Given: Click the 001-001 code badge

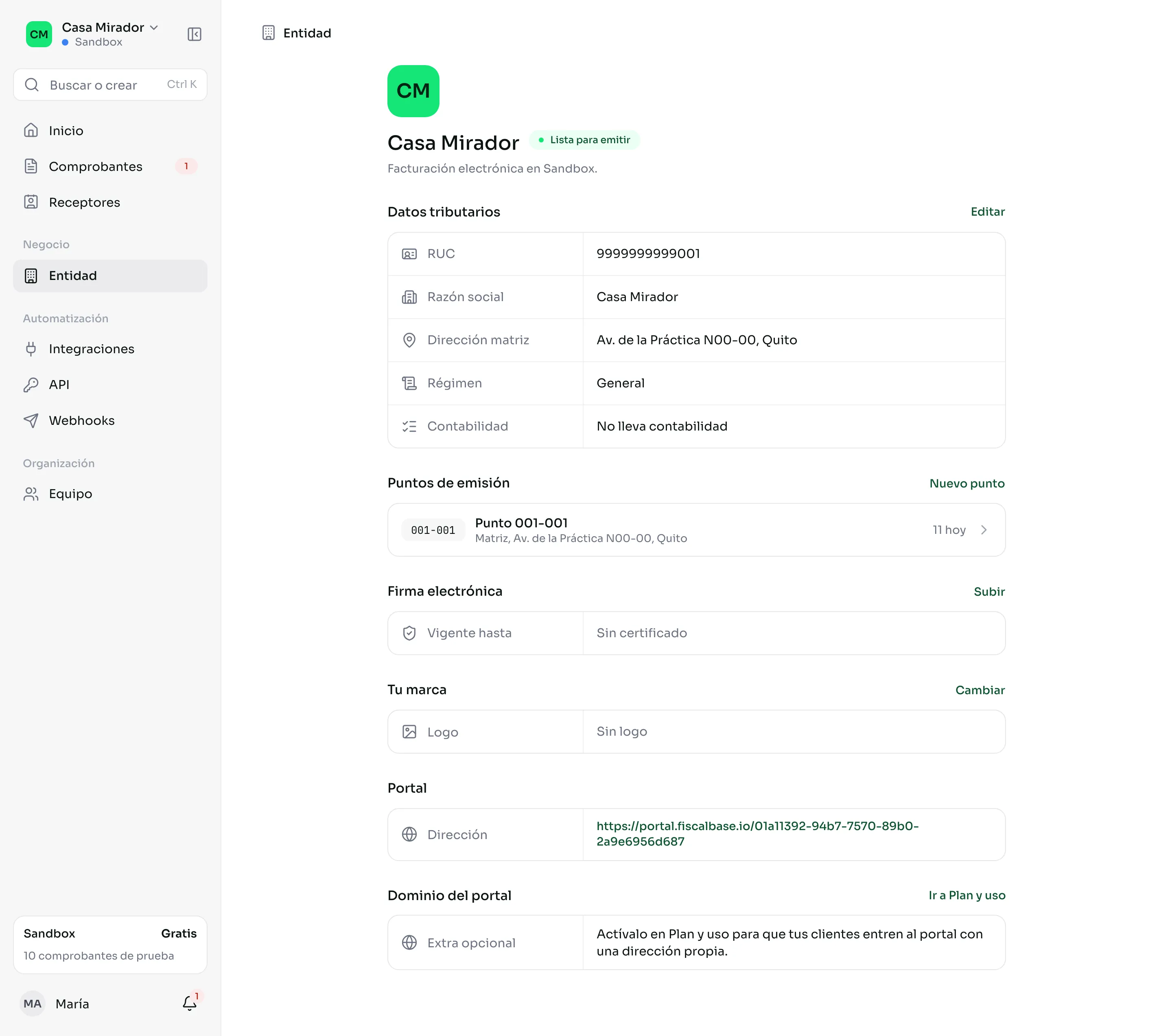Looking at the screenshot, I should (433, 530).
